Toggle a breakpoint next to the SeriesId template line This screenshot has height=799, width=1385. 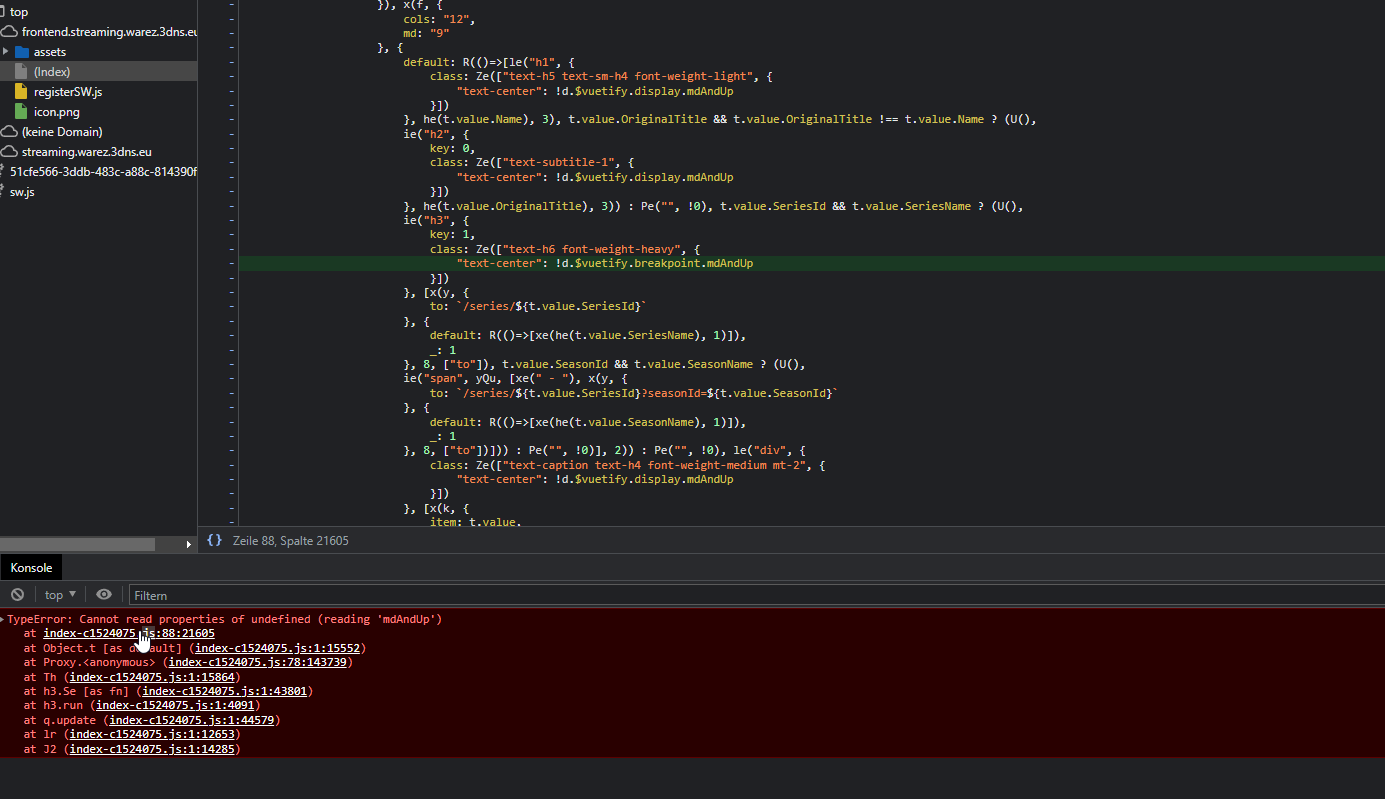[231, 306]
